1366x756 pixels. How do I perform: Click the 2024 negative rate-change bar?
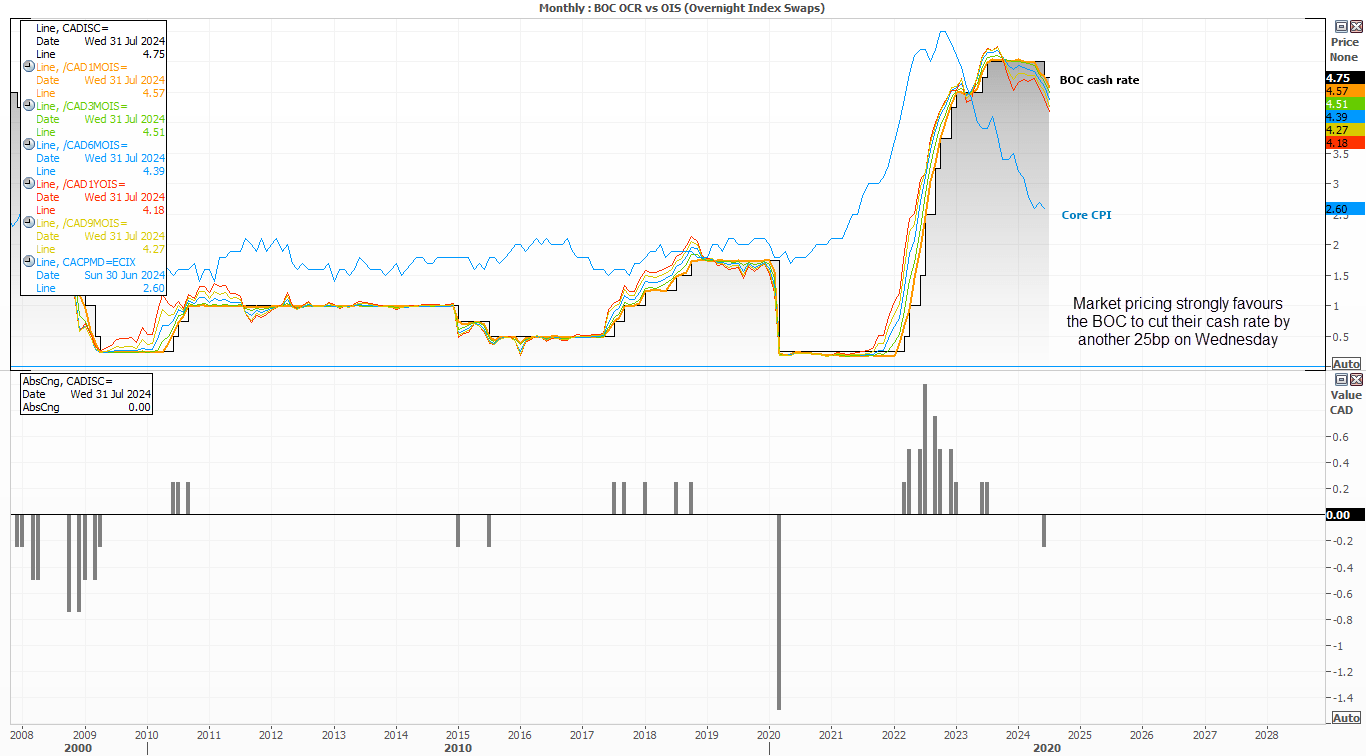coord(1044,531)
